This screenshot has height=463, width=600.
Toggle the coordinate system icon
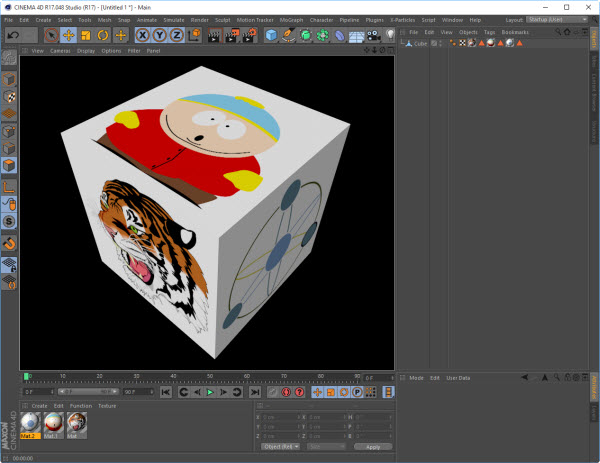pos(194,35)
